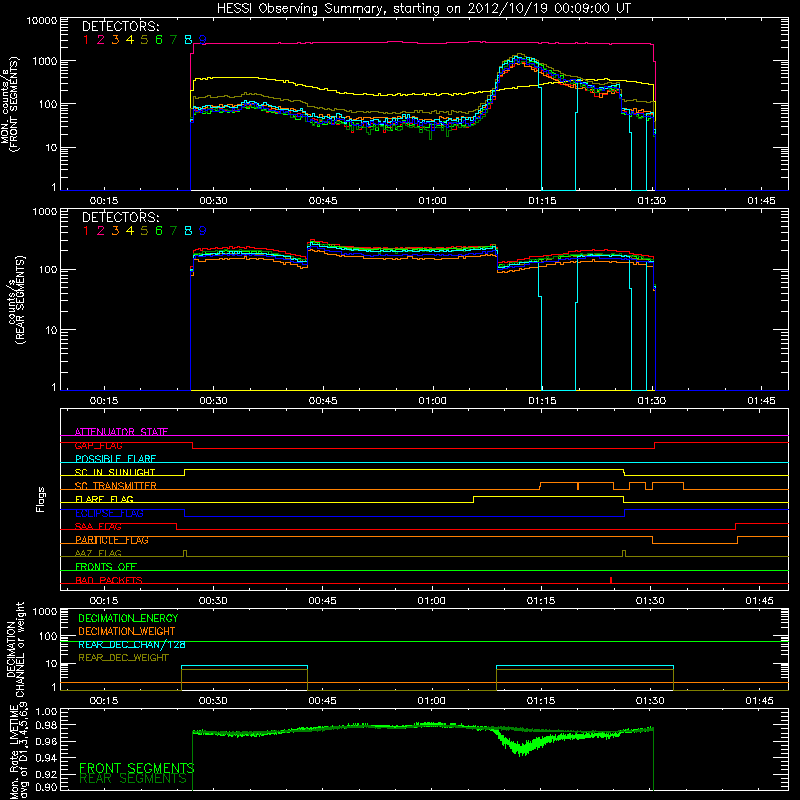Click the DECIMATION_ENERGY legend label

tap(128, 618)
